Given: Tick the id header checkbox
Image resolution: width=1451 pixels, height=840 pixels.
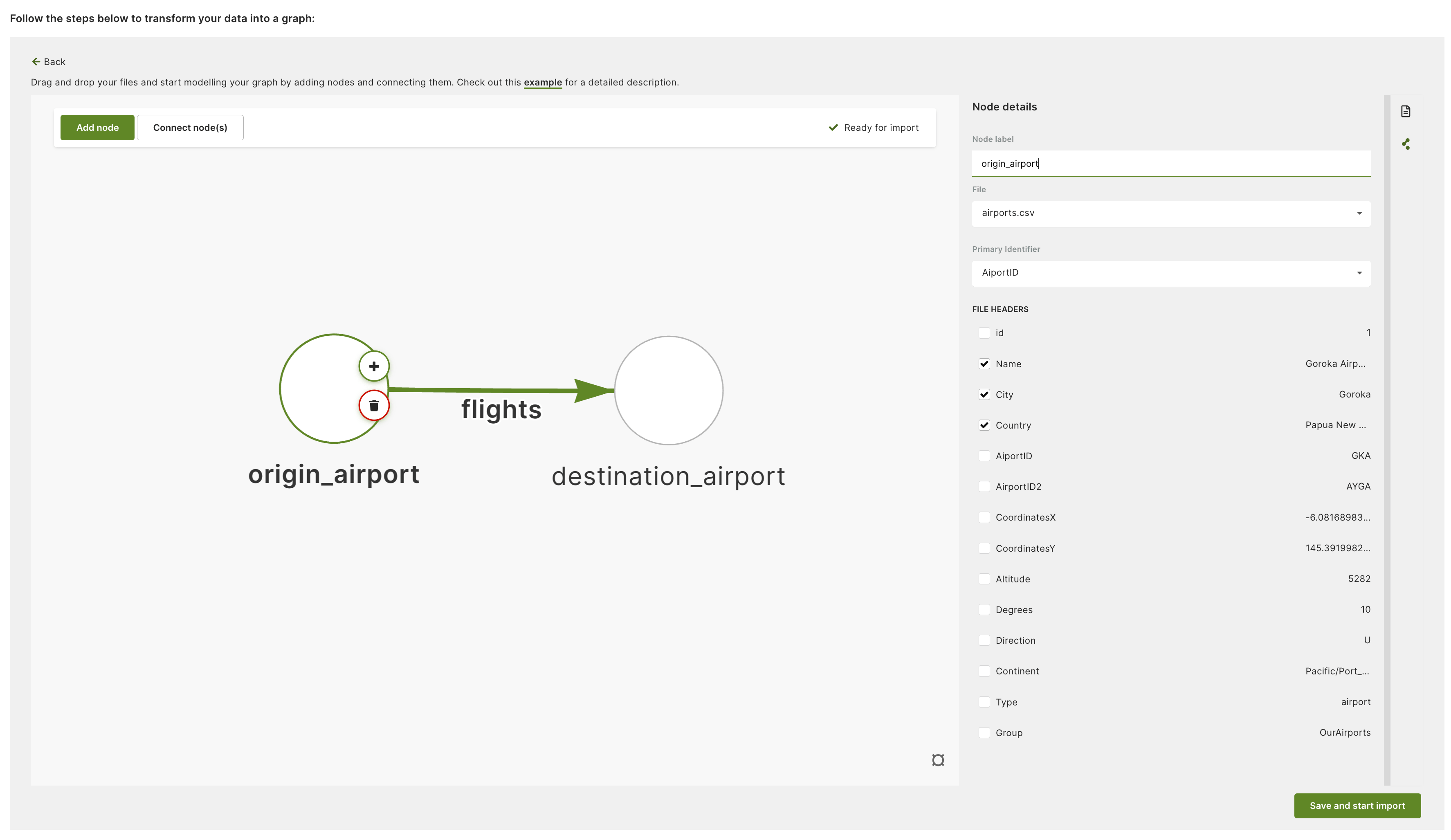Looking at the screenshot, I should click(984, 333).
